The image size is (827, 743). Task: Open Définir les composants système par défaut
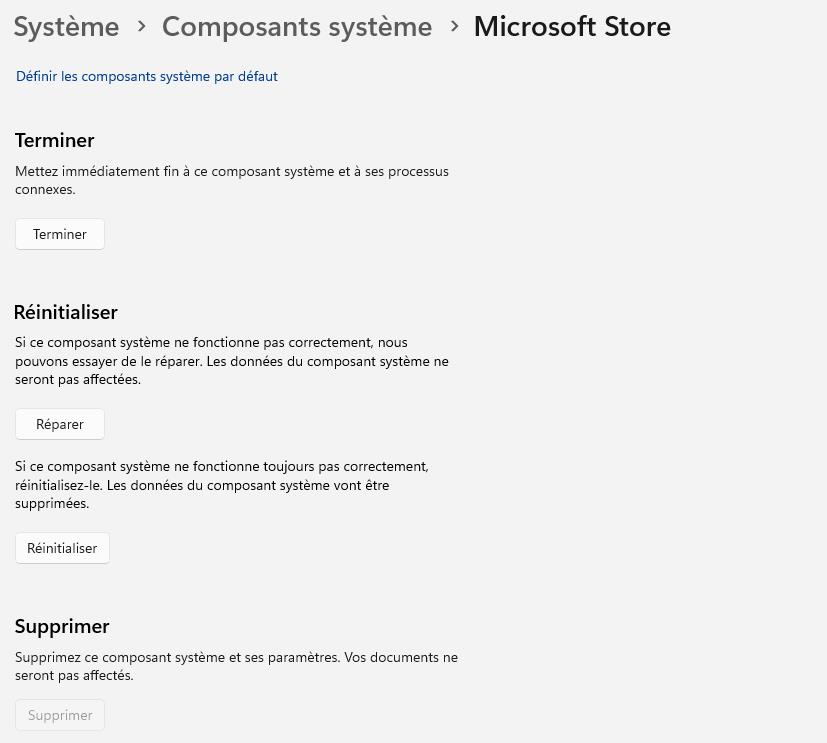point(146,76)
